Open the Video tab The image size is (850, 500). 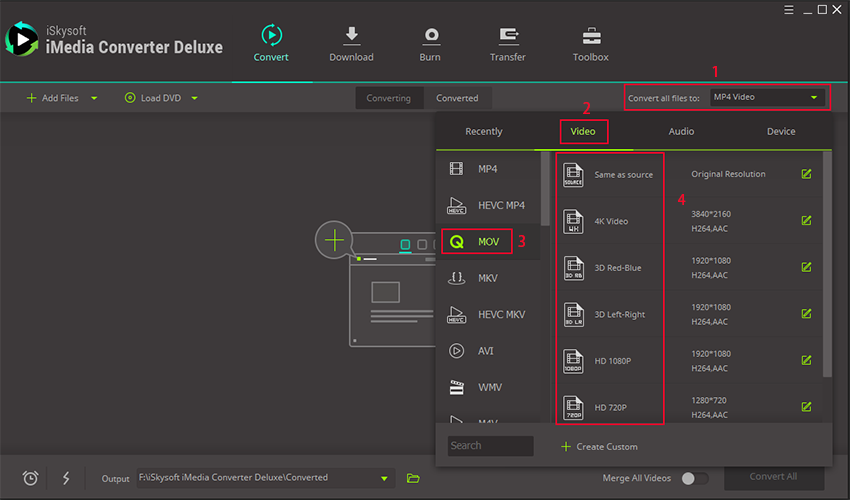583,131
